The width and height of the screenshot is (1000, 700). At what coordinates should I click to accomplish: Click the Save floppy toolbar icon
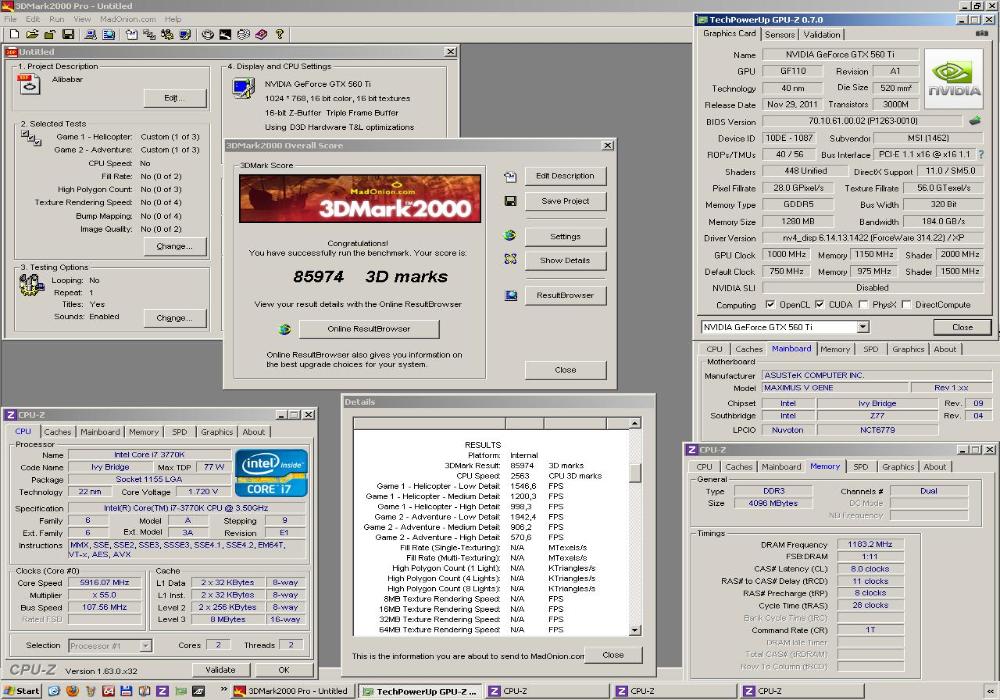tap(68, 34)
